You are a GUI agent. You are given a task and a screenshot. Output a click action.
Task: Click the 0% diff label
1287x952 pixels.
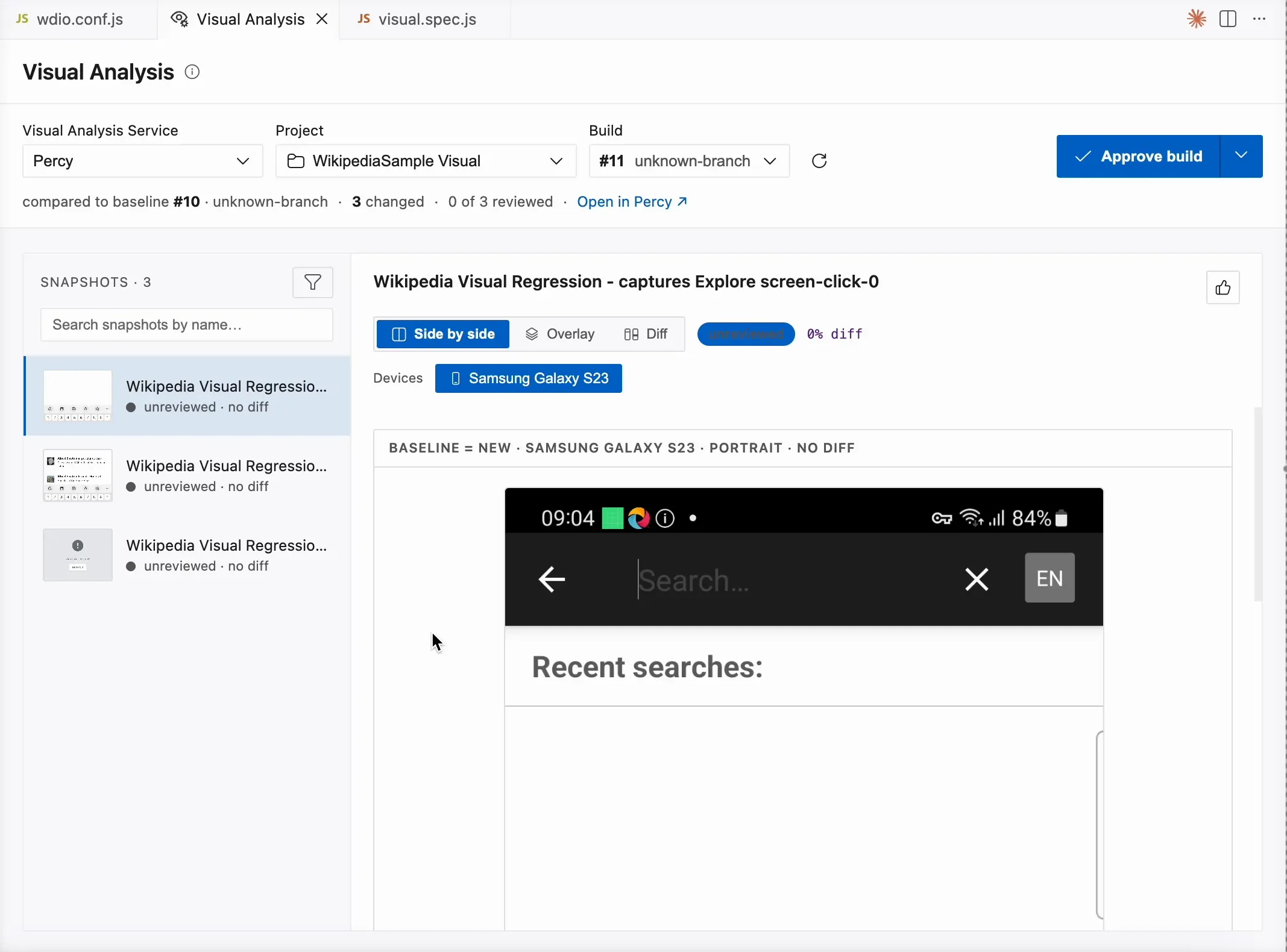click(835, 334)
